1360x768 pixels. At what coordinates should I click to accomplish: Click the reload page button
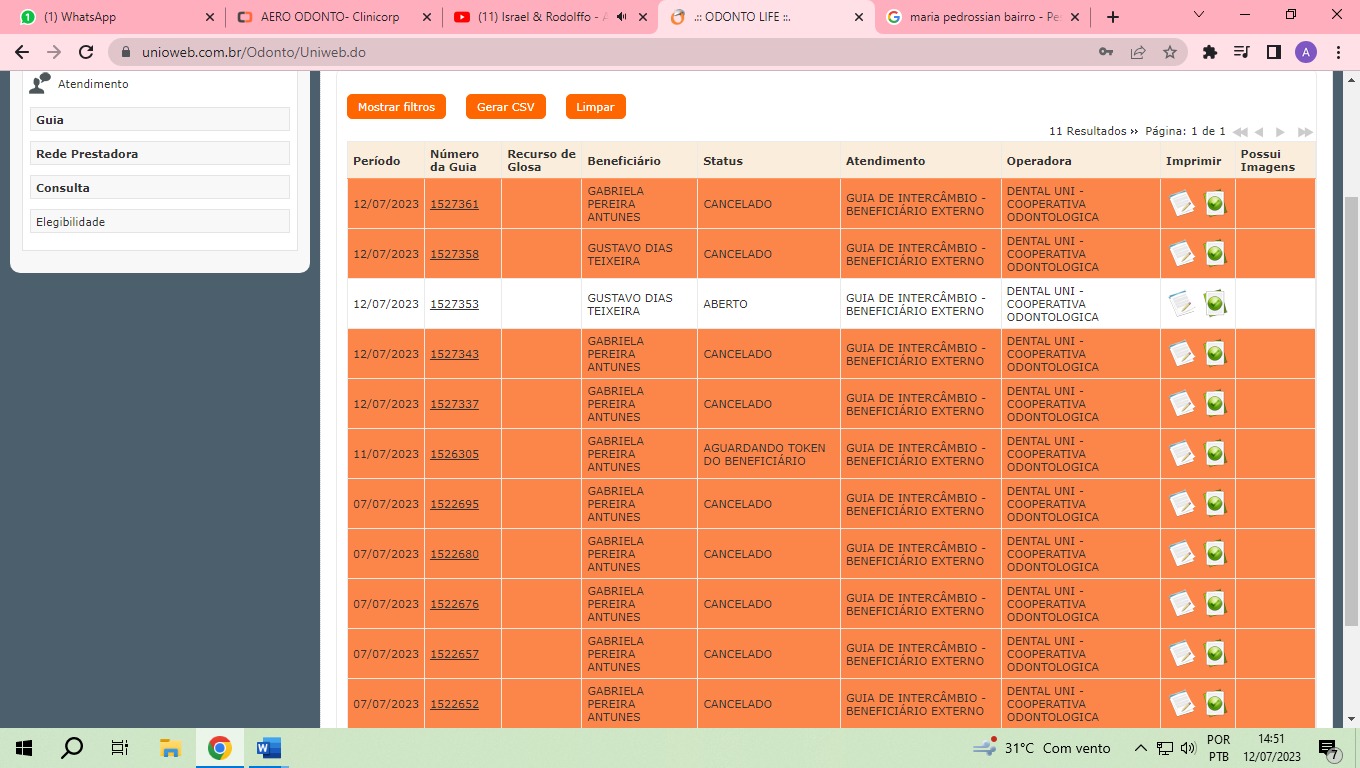point(86,52)
